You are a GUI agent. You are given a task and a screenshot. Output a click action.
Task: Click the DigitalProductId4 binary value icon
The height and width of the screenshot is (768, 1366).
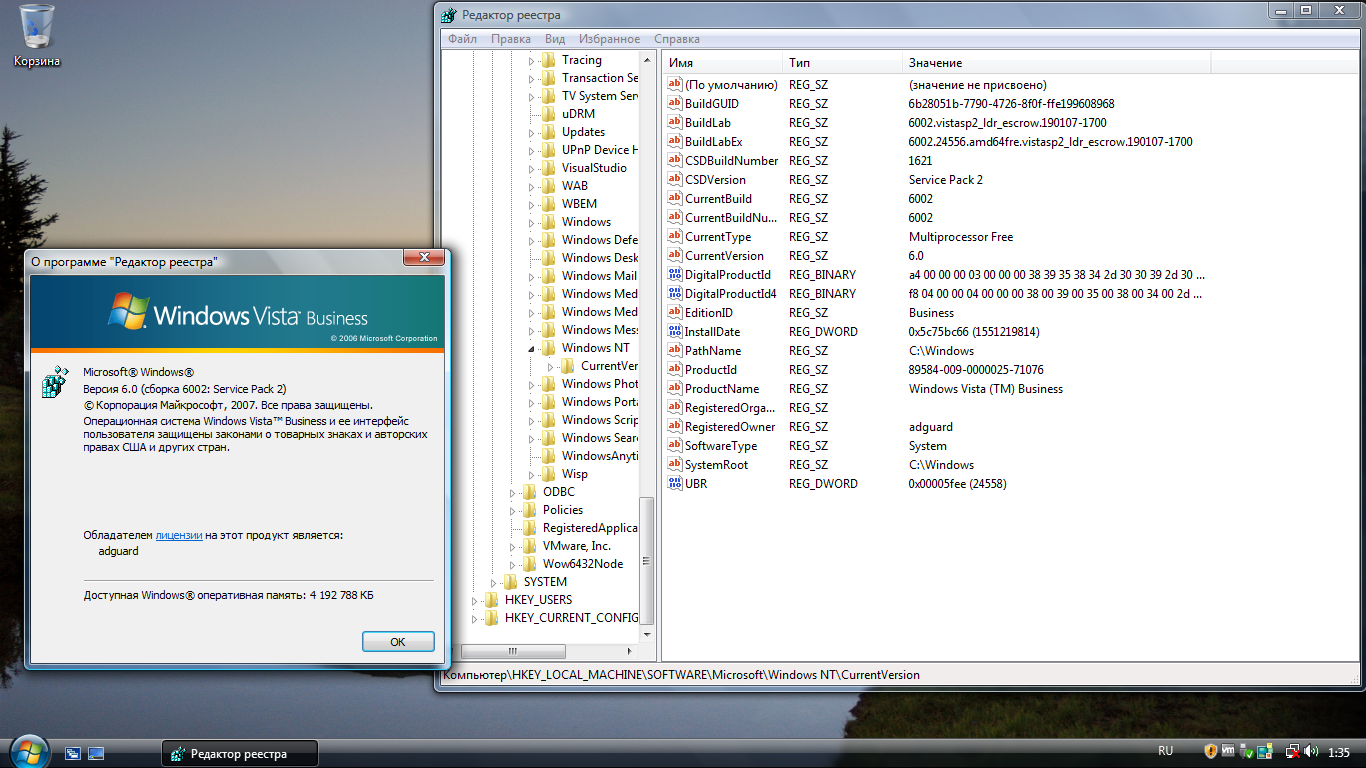tap(675, 294)
